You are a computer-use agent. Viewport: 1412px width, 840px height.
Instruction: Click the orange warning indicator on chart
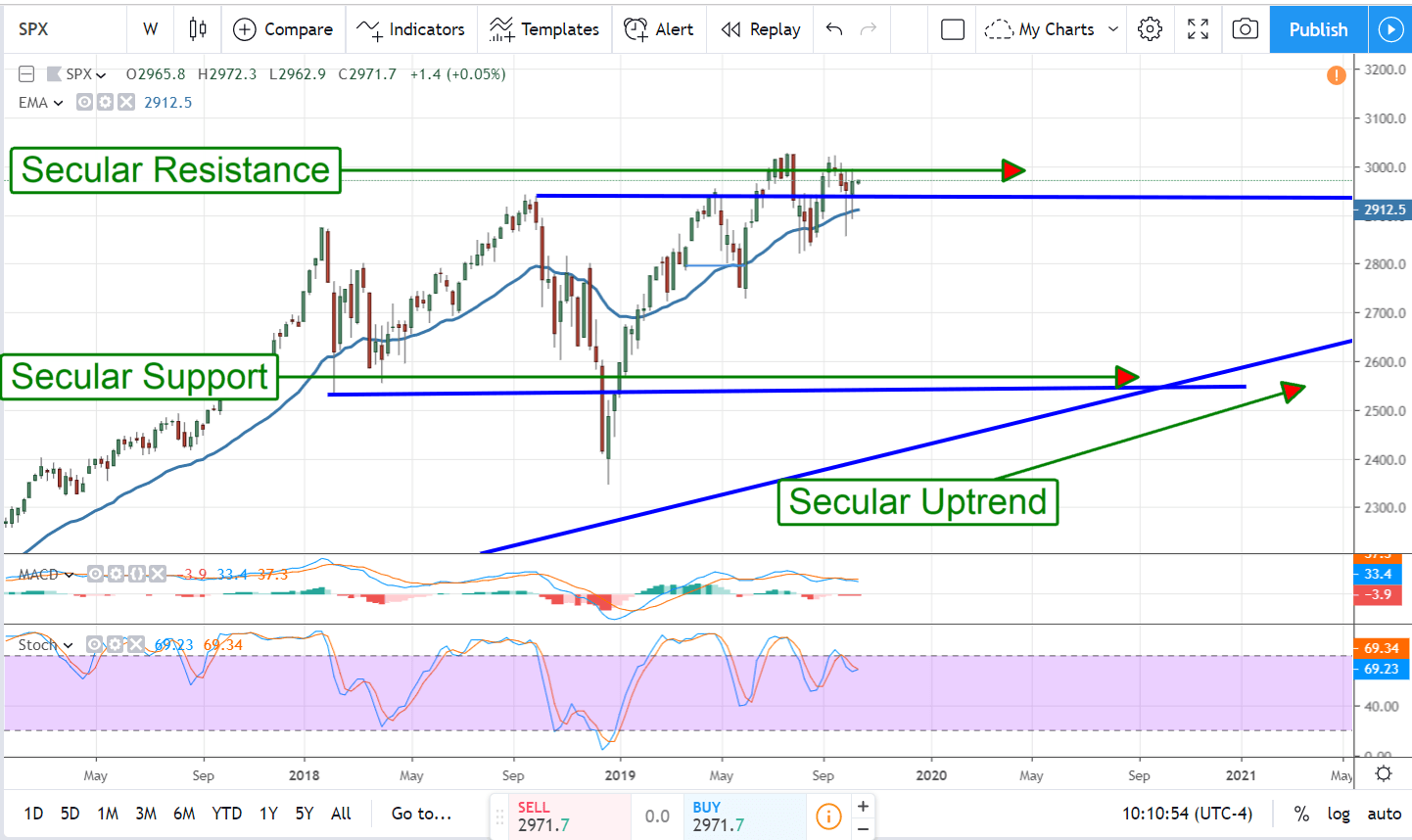[x=1337, y=75]
